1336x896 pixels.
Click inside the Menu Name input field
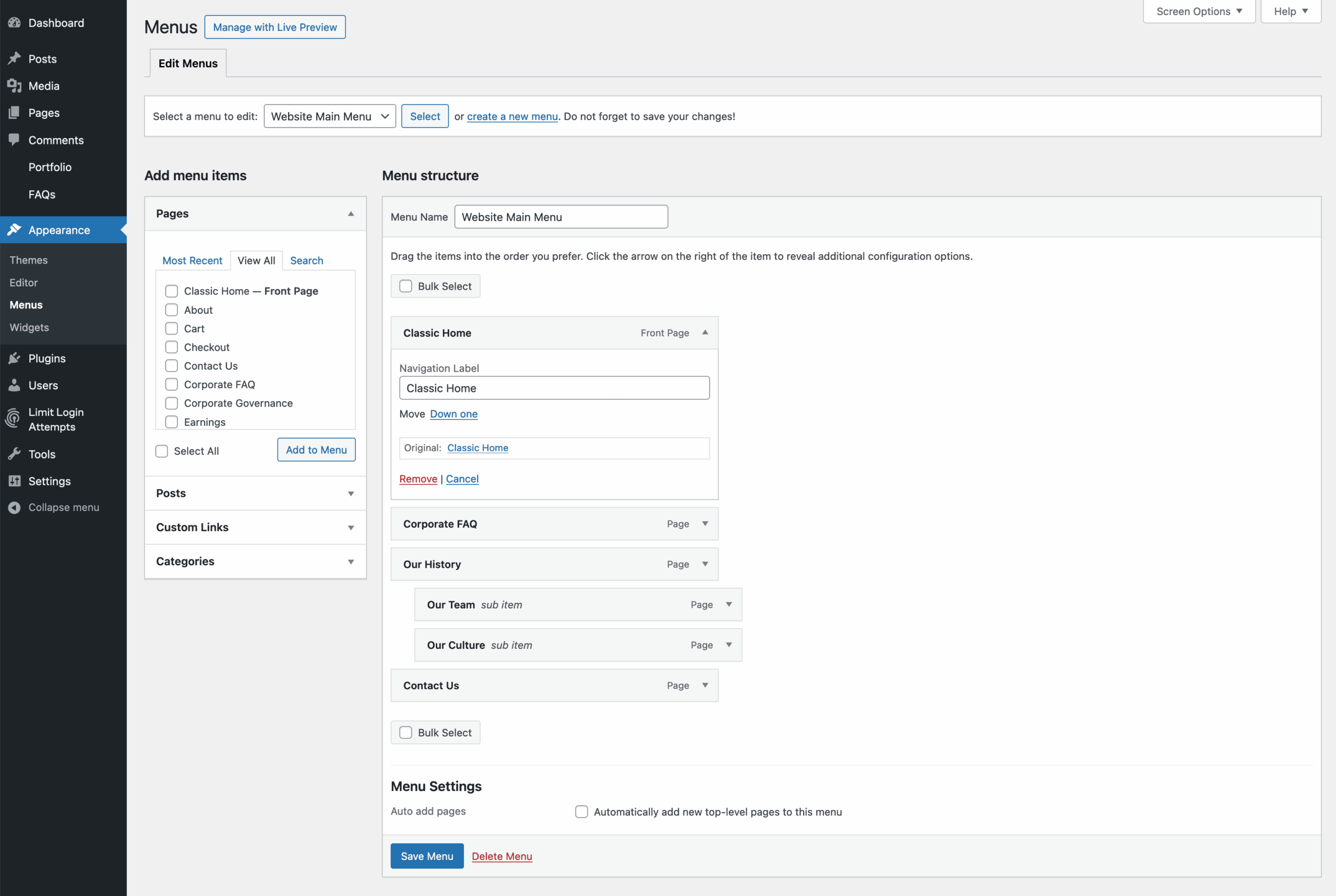[560, 217]
